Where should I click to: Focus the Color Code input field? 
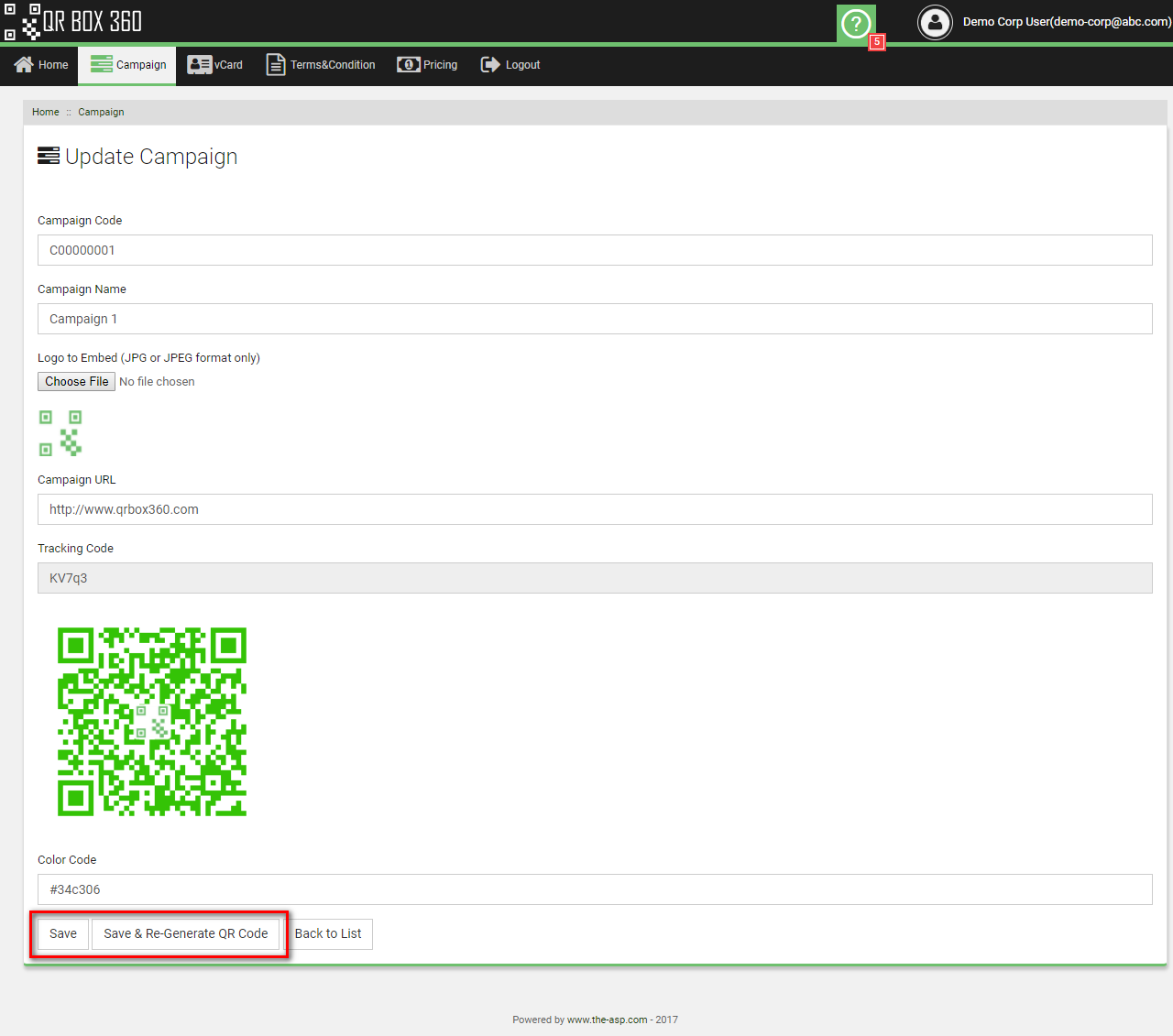[x=595, y=889]
